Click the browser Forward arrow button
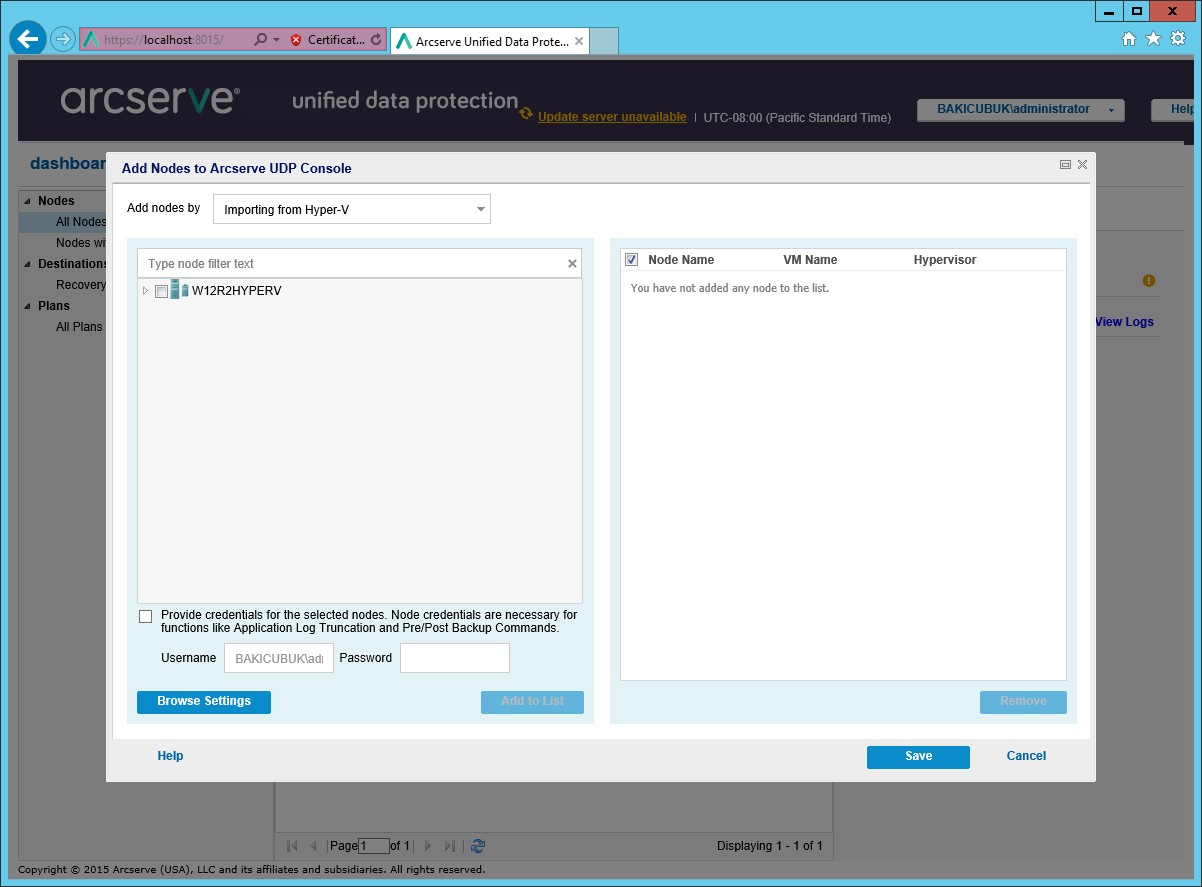Screen dimensions: 1202x887 click(63, 40)
